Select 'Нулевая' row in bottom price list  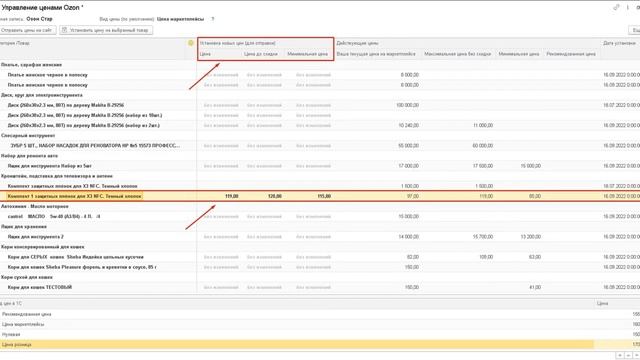(x=320, y=335)
